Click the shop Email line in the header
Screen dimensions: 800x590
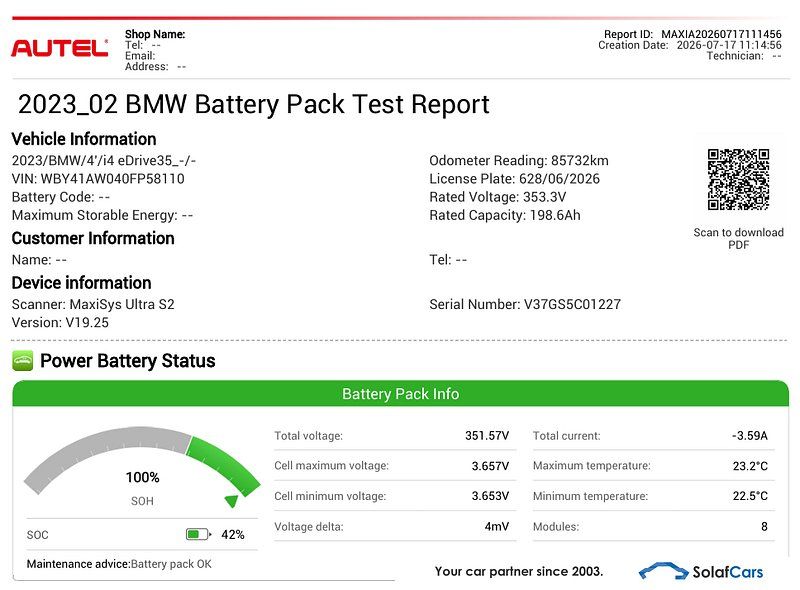pos(140,56)
